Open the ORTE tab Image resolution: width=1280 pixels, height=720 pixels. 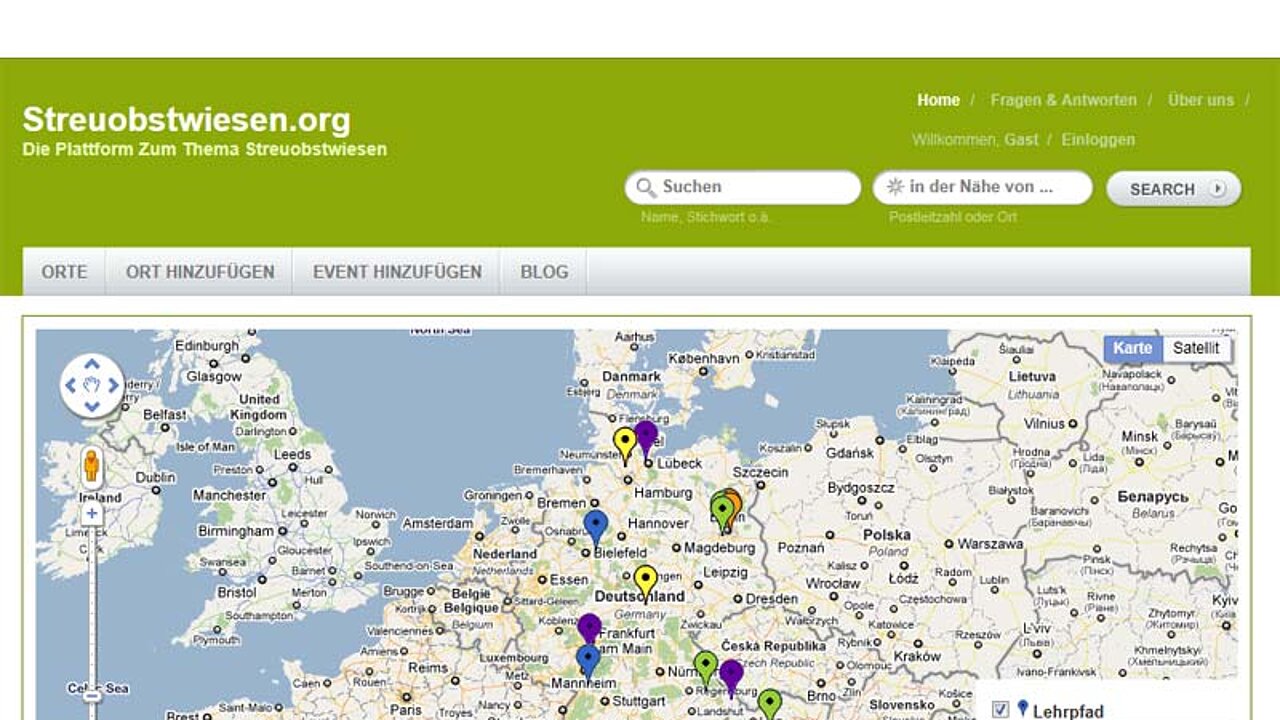coord(65,272)
